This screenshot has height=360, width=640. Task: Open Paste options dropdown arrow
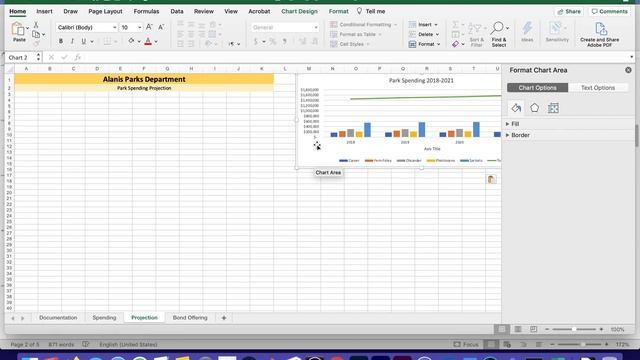27,28
